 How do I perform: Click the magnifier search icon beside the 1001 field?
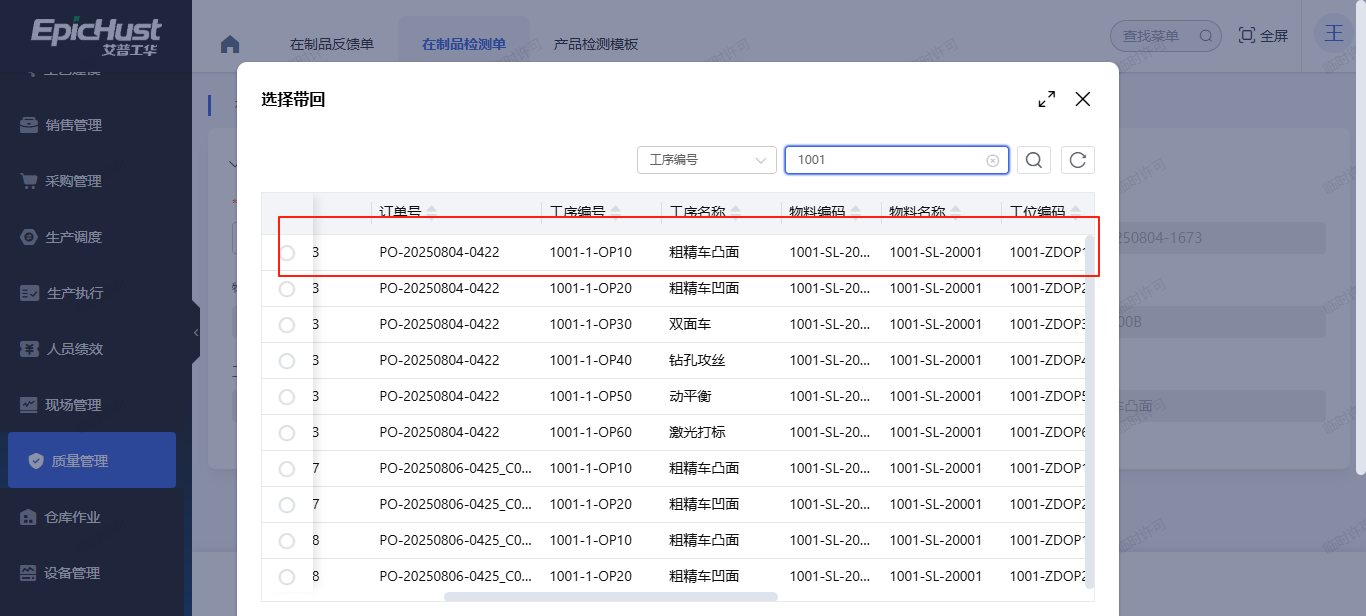click(1033, 159)
